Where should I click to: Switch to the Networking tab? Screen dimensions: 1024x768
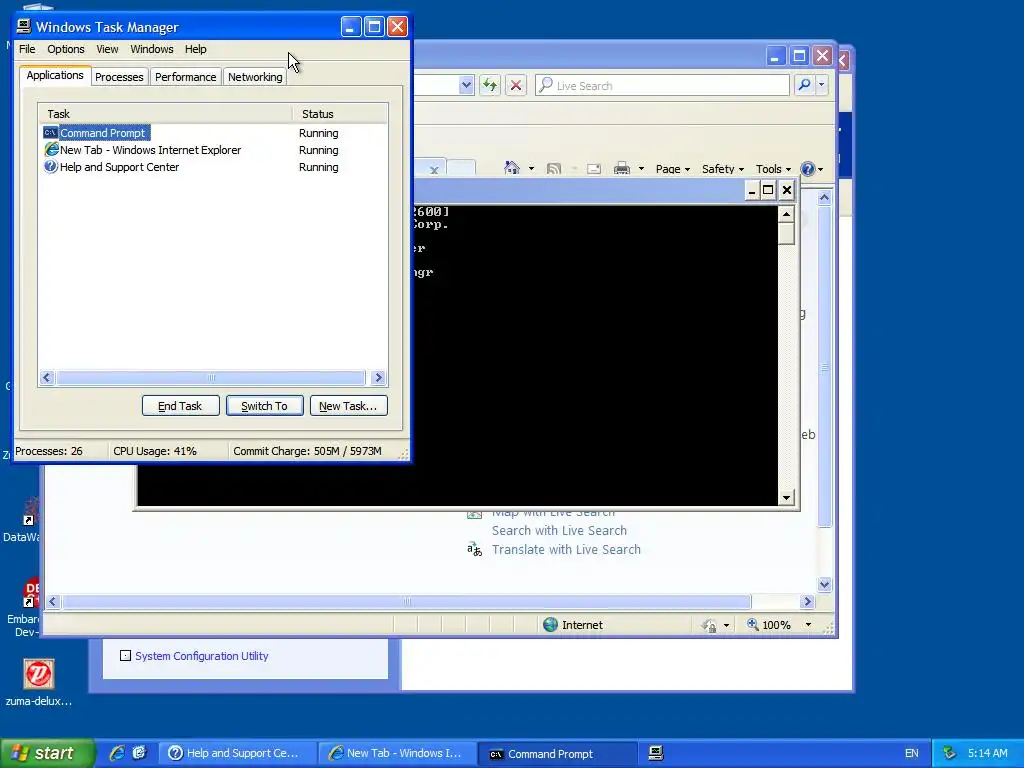pos(255,77)
